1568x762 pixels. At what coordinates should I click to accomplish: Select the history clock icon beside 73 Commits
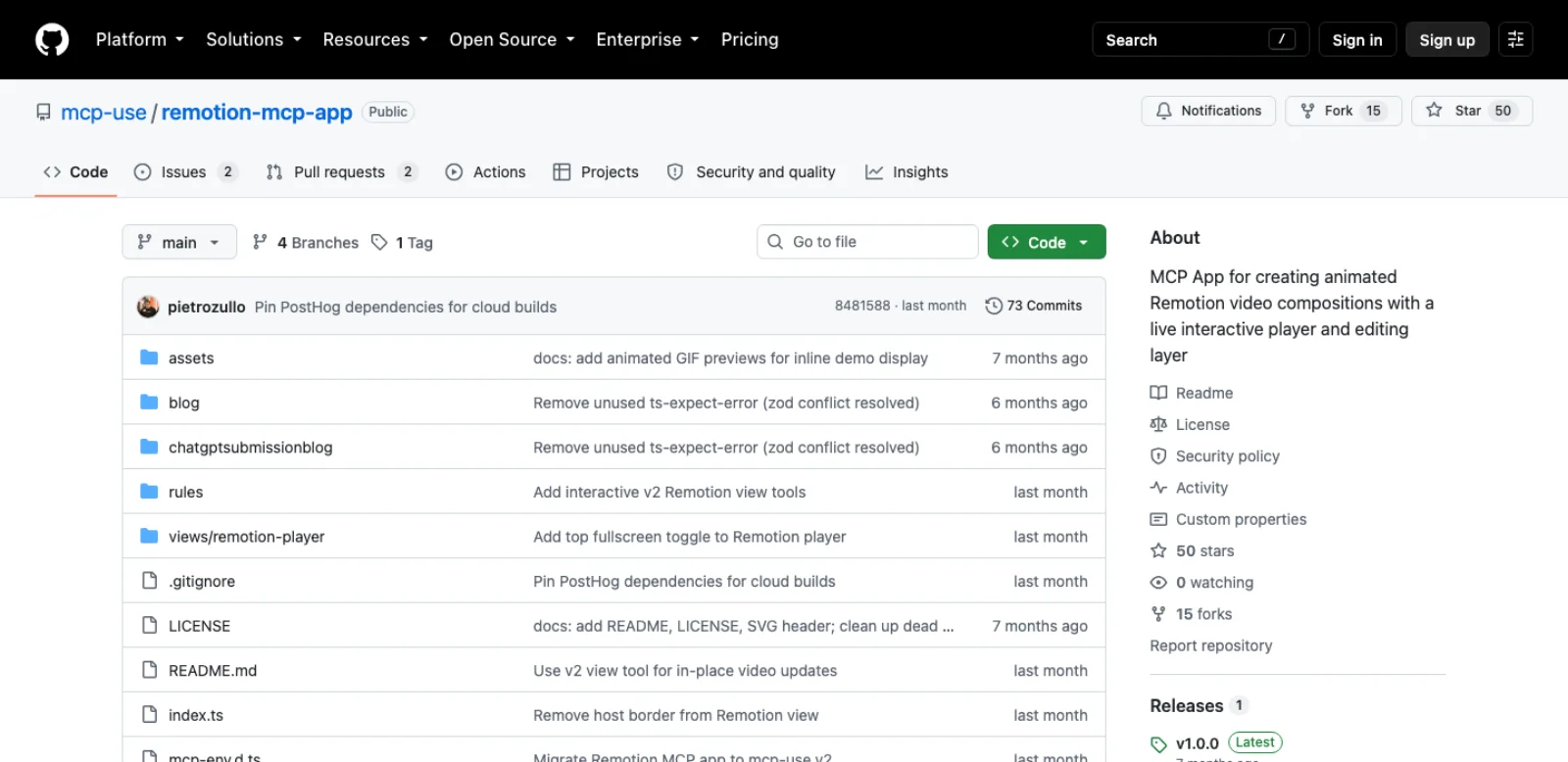[x=994, y=306]
